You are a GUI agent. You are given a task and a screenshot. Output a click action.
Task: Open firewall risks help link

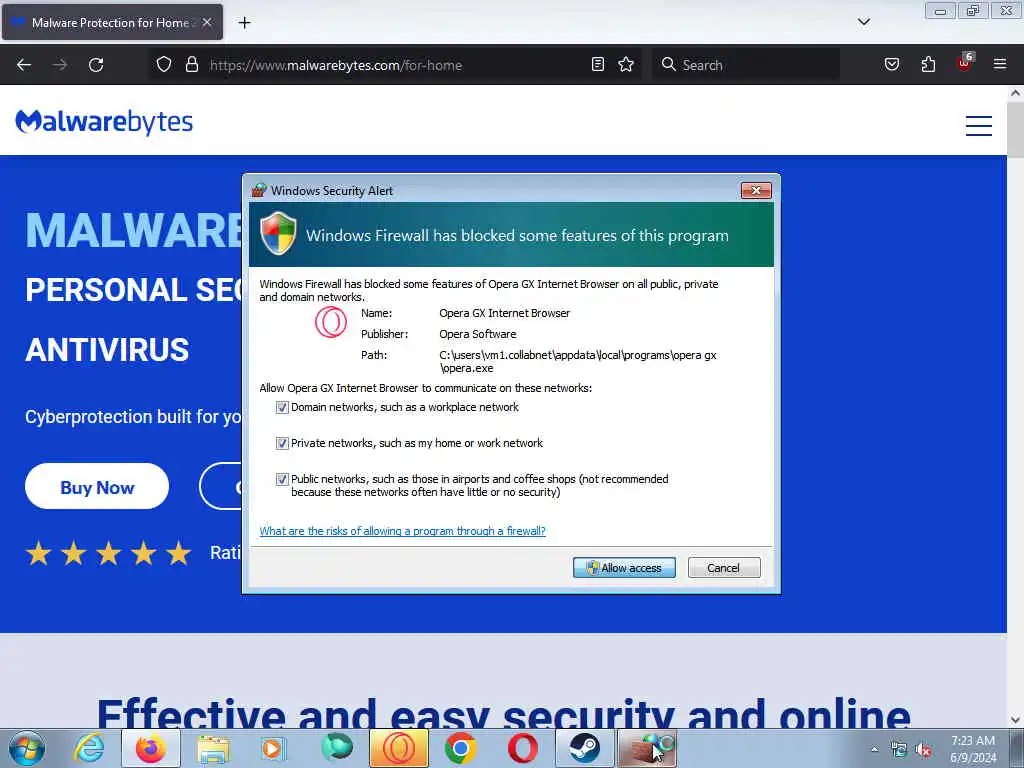coord(402,531)
